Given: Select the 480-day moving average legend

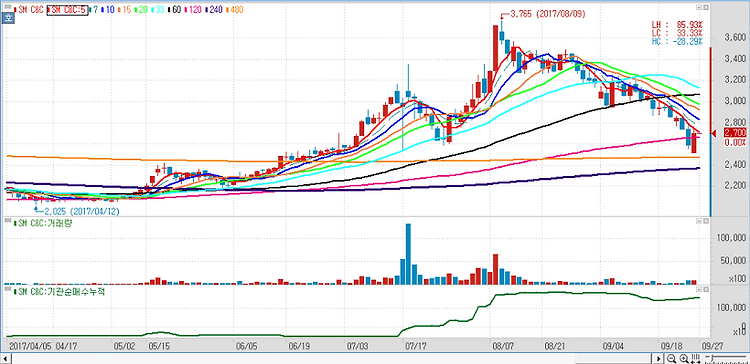Looking at the screenshot, I should point(234,10).
